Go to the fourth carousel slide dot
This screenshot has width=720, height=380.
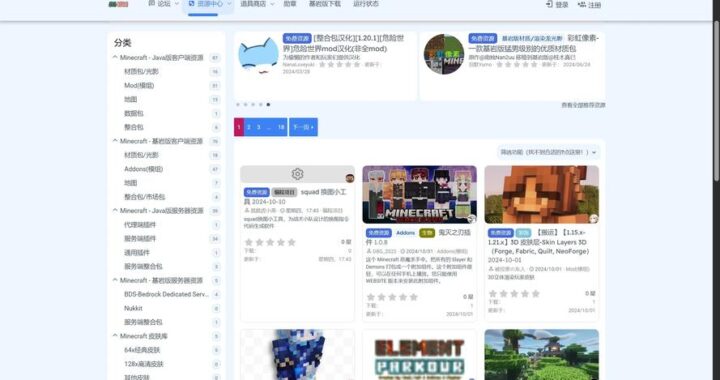click(x=261, y=105)
